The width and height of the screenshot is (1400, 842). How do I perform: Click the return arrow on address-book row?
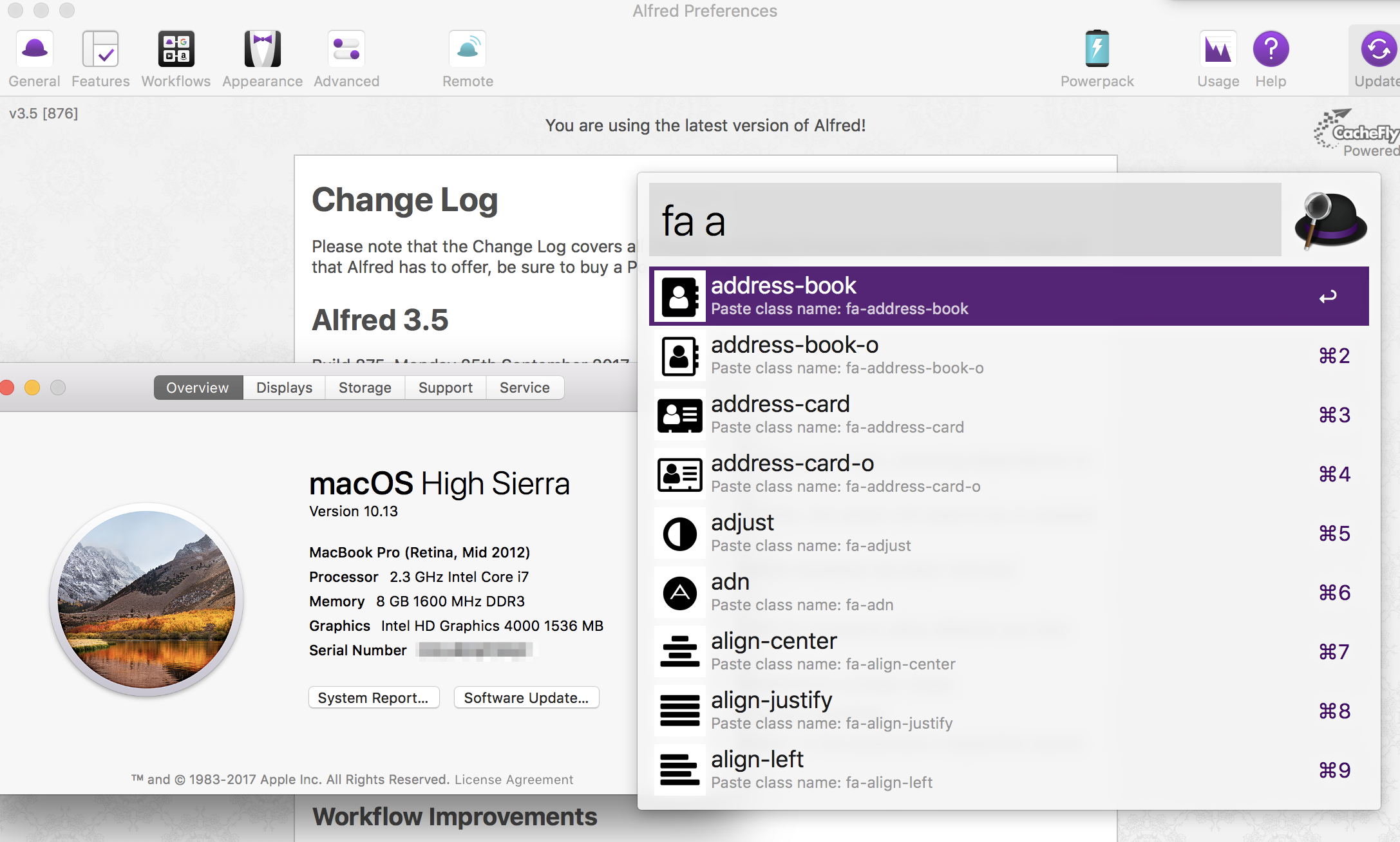click(1328, 297)
